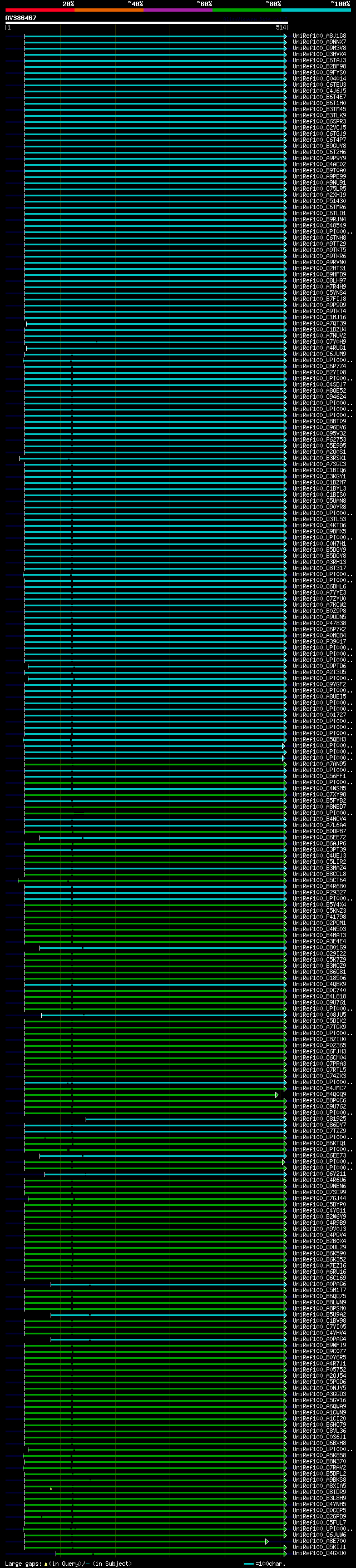Select hit UniRef100_Q6BXH8
This screenshot has width=356, height=1568.
319,1443
